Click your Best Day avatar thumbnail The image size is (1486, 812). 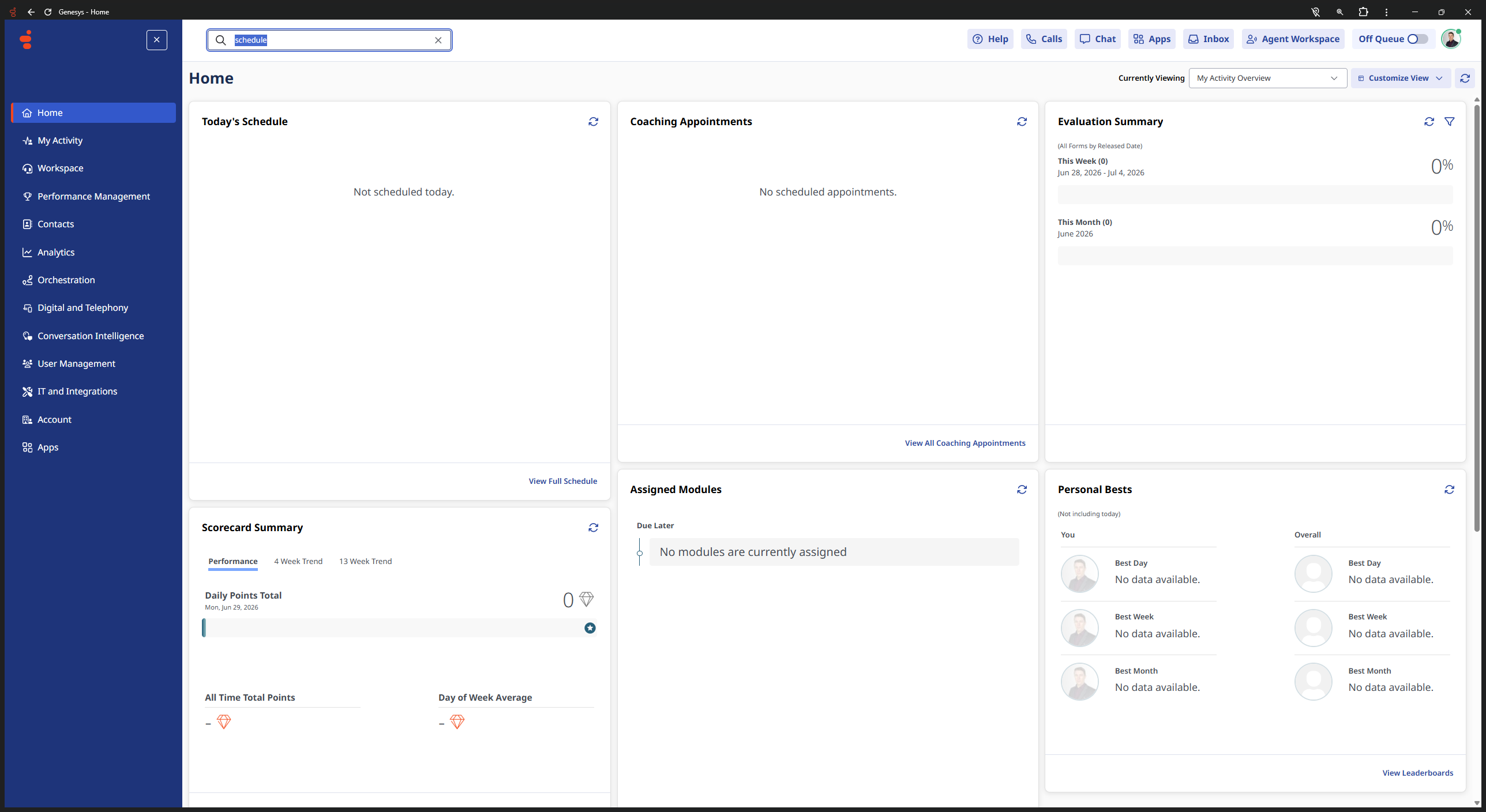pos(1080,574)
